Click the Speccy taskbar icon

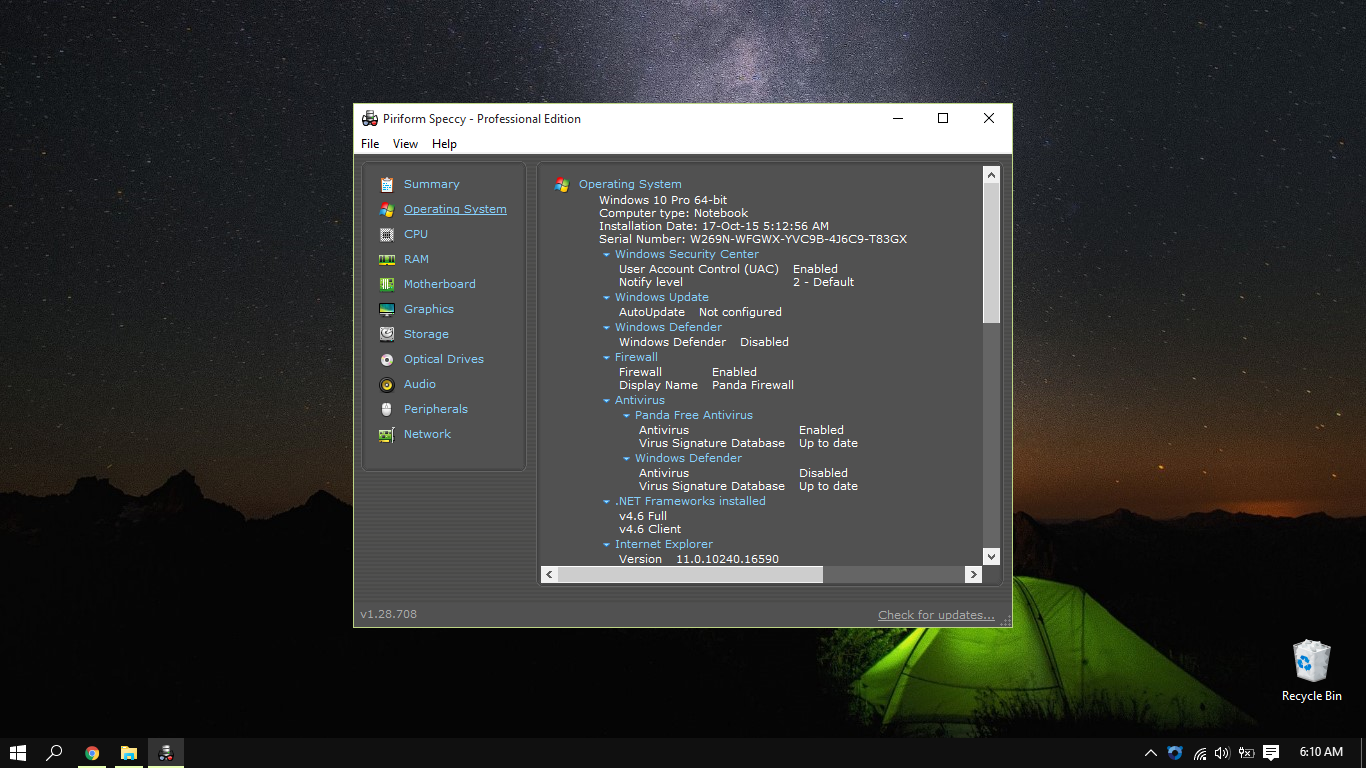(166, 753)
